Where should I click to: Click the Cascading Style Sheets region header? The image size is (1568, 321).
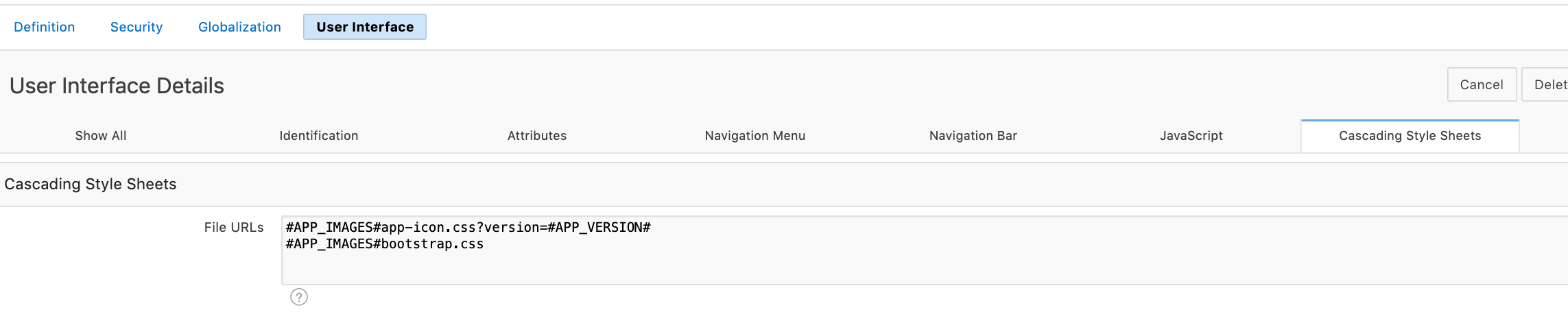tap(91, 184)
